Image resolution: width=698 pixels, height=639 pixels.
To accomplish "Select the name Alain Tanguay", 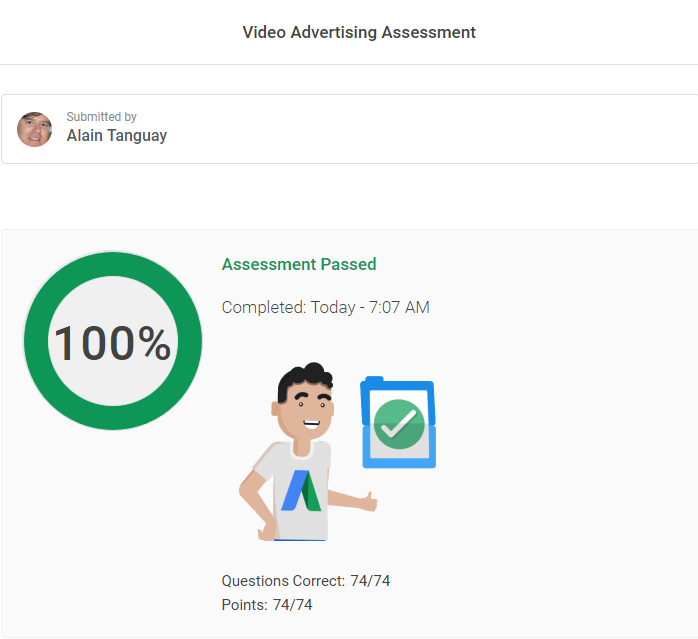I will [x=116, y=136].
